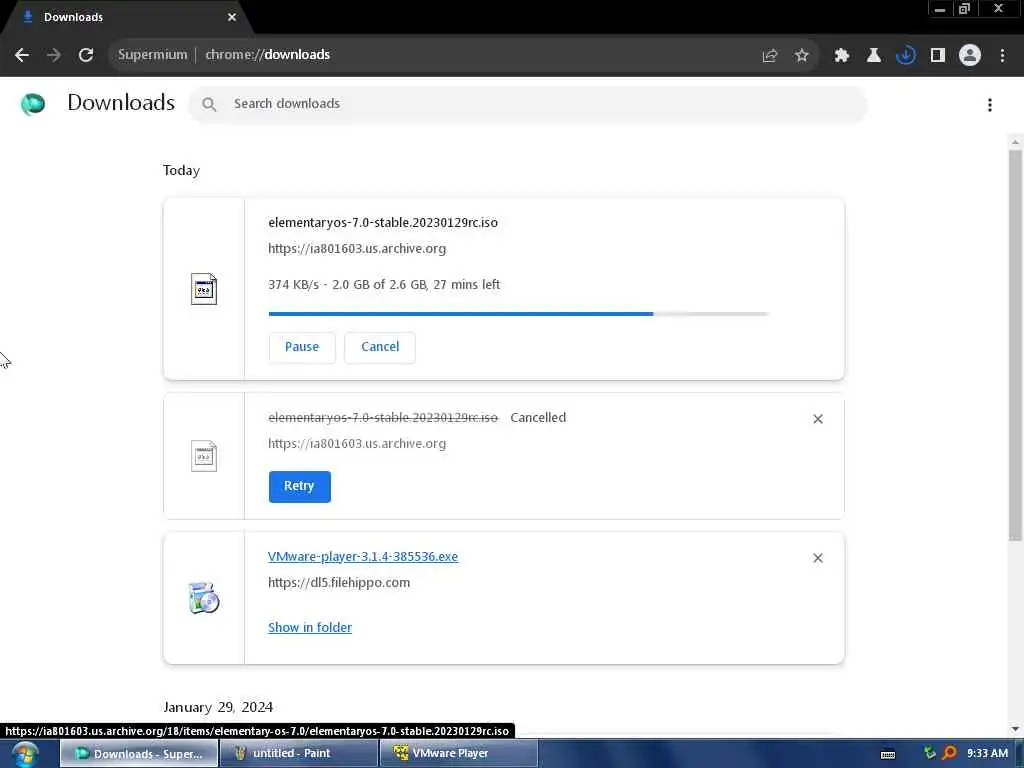Image resolution: width=1024 pixels, height=768 pixels.
Task: Toggle the side panel icon
Action: [x=938, y=56]
